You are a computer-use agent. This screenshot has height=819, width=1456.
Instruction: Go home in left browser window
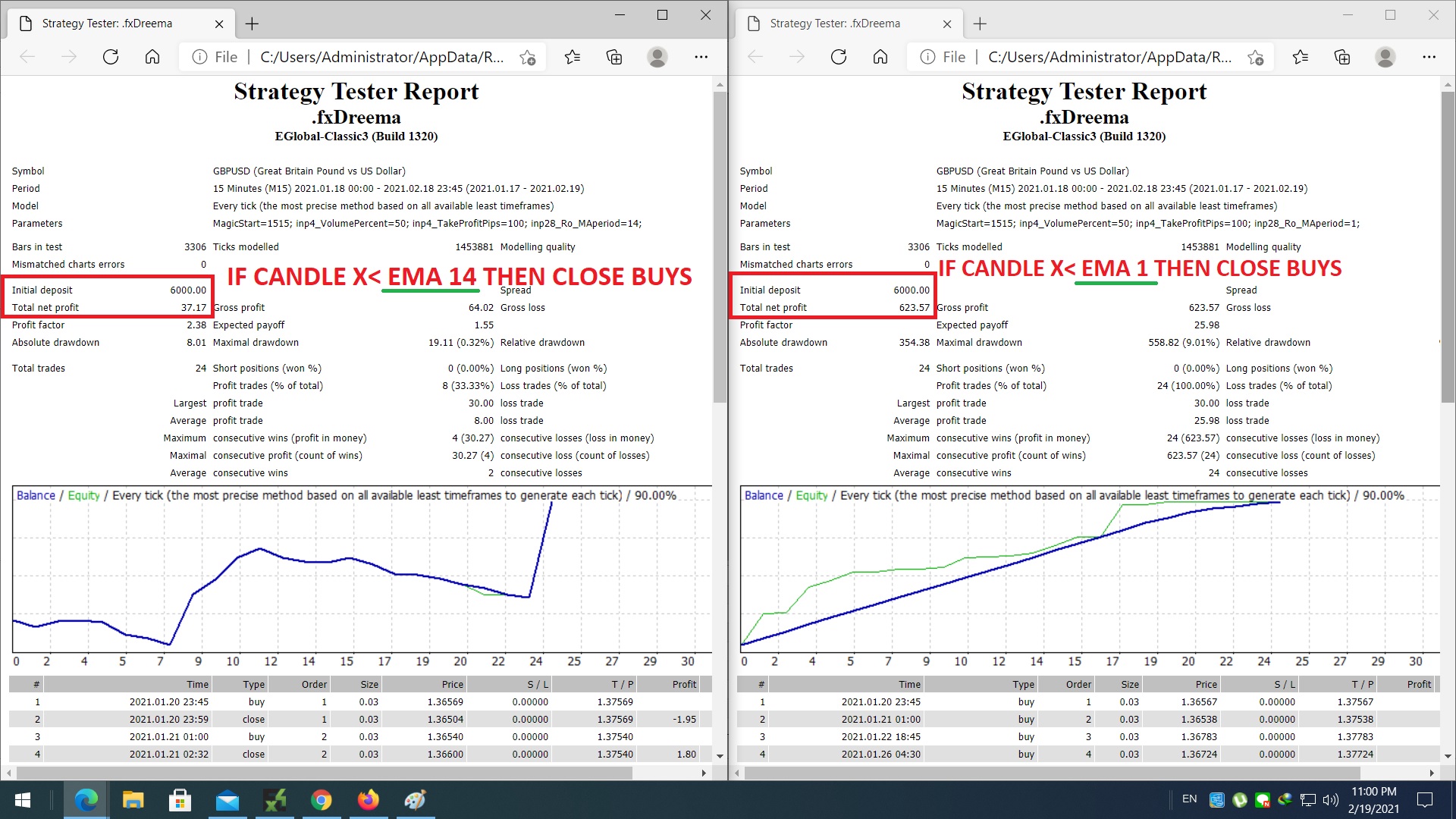[x=152, y=57]
